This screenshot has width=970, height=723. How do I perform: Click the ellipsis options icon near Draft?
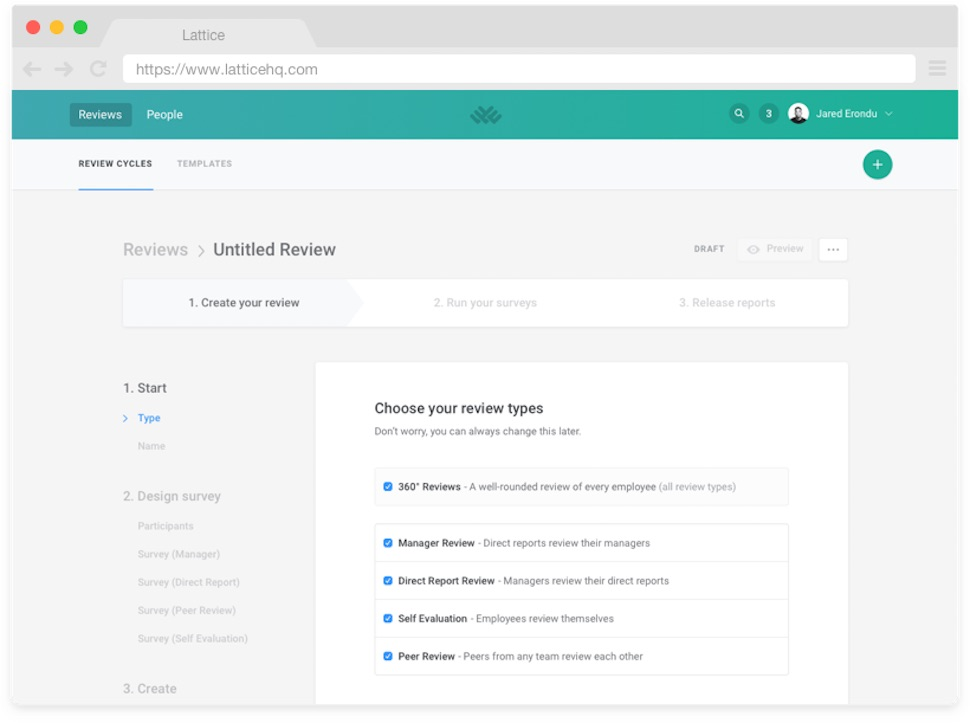click(833, 248)
